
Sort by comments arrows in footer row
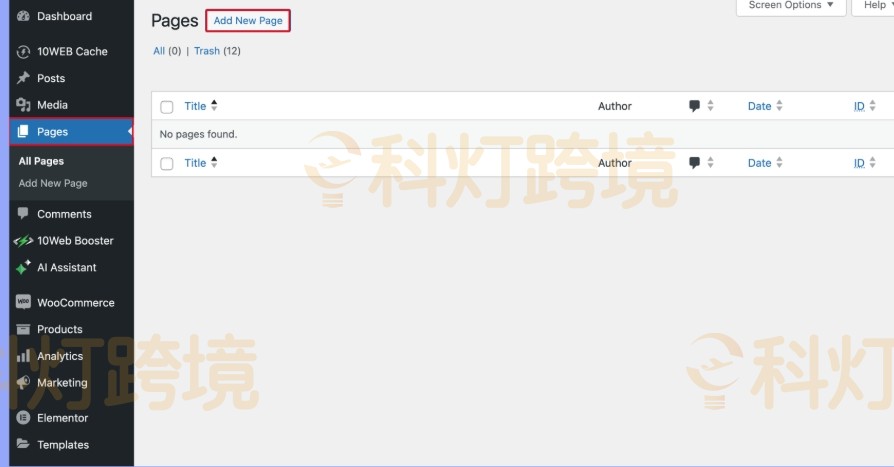(710, 163)
